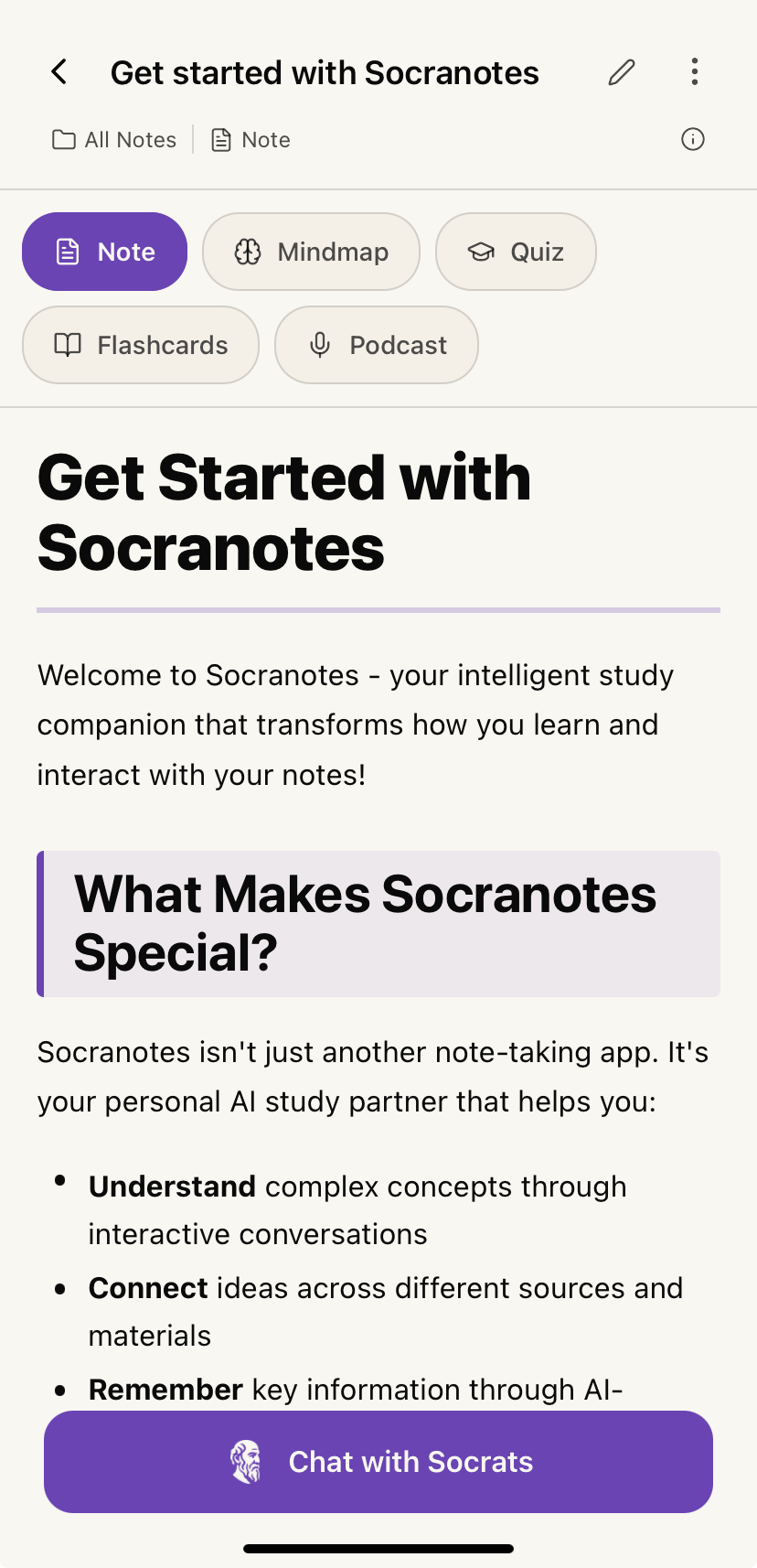757x1568 pixels.
Task: Open the three-dot more options menu
Action: pos(695,71)
